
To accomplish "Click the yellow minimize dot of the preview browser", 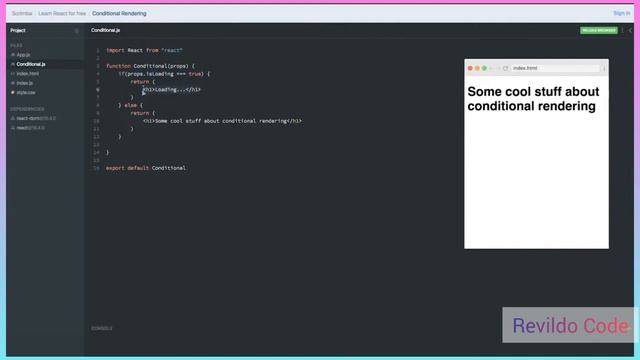I will pos(477,68).
